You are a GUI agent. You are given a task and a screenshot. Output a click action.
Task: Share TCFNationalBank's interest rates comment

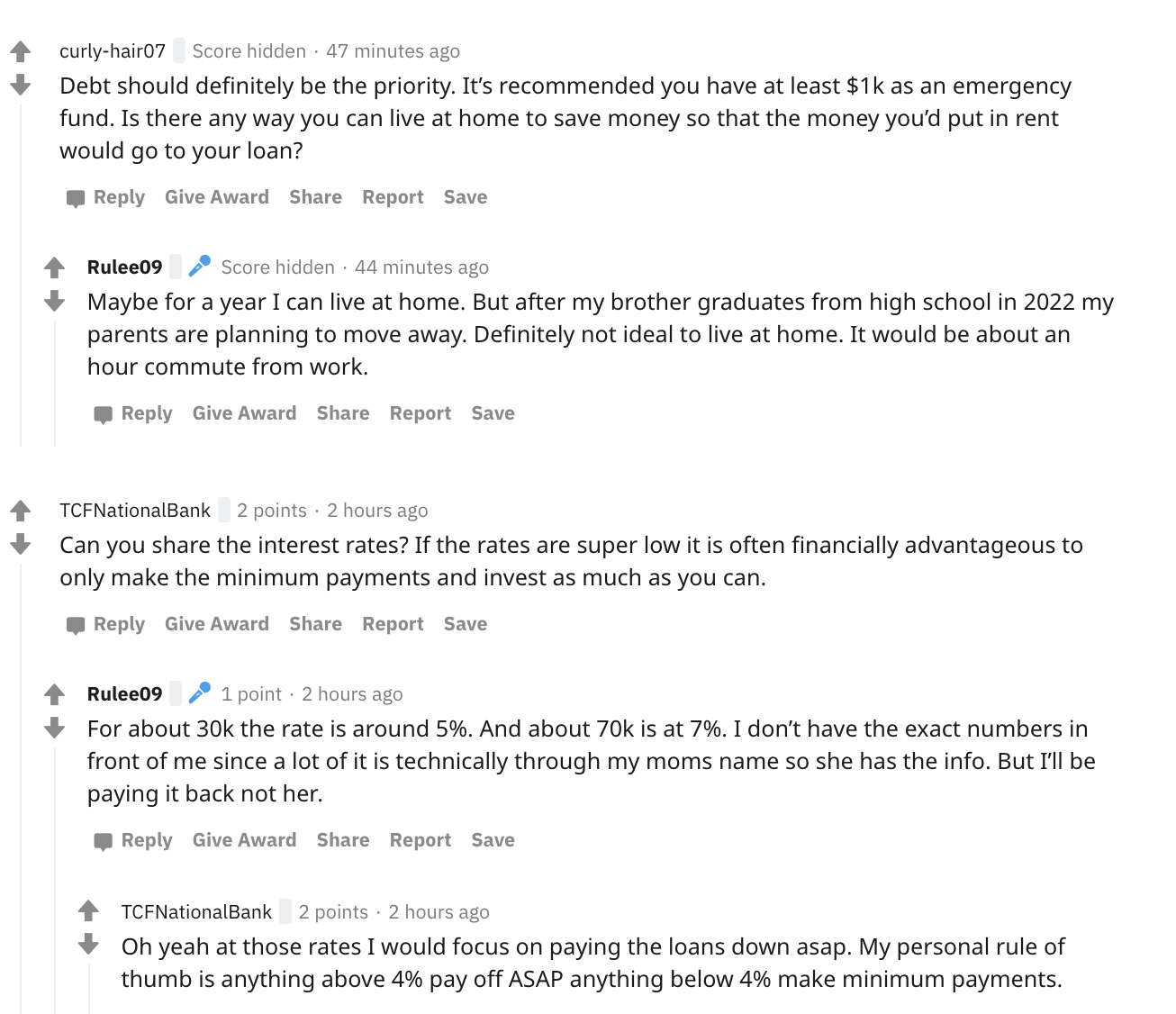[x=315, y=624]
